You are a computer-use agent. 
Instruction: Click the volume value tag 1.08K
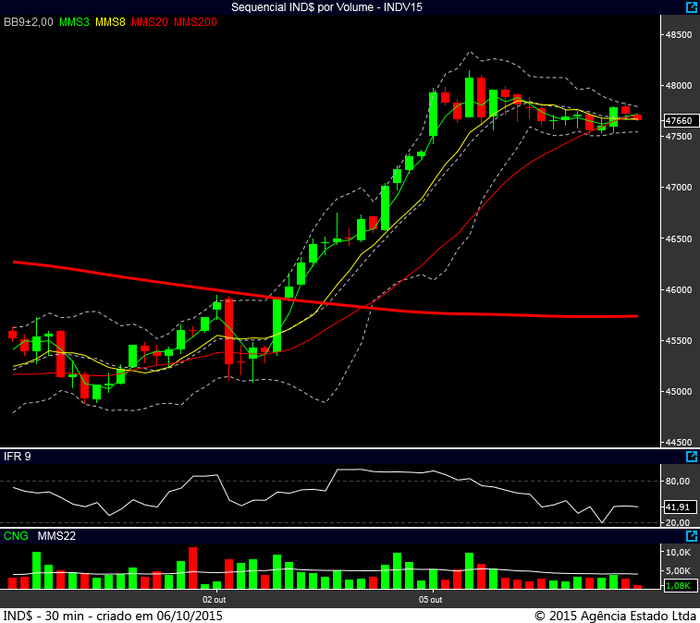678,585
